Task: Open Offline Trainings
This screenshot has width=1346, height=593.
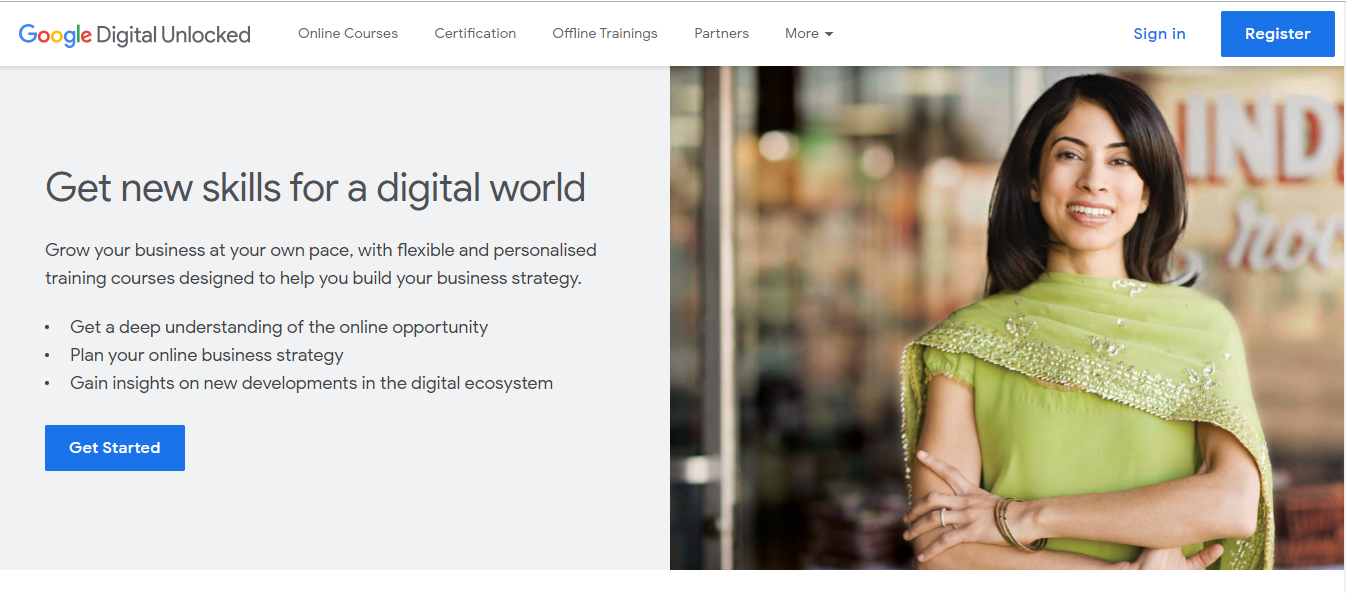Action: pyautogui.click(x=605, y=33)
